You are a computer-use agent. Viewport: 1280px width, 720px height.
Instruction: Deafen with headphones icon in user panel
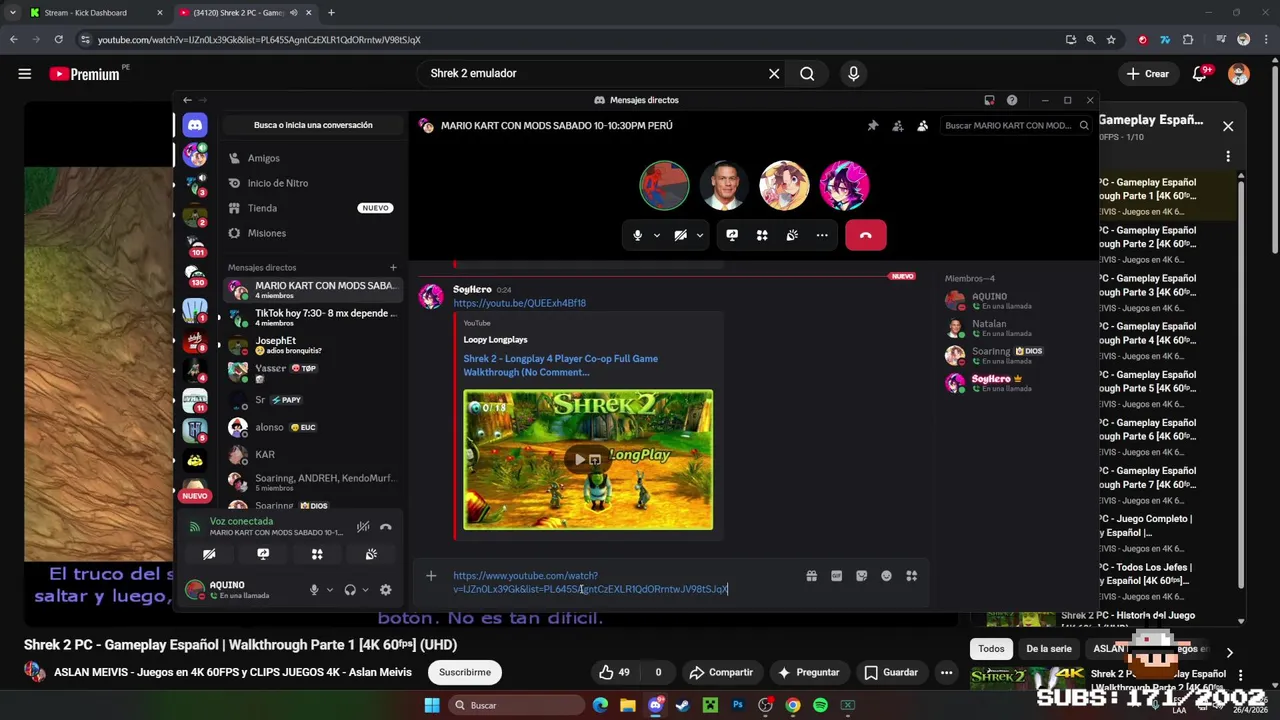pos(350,590)
